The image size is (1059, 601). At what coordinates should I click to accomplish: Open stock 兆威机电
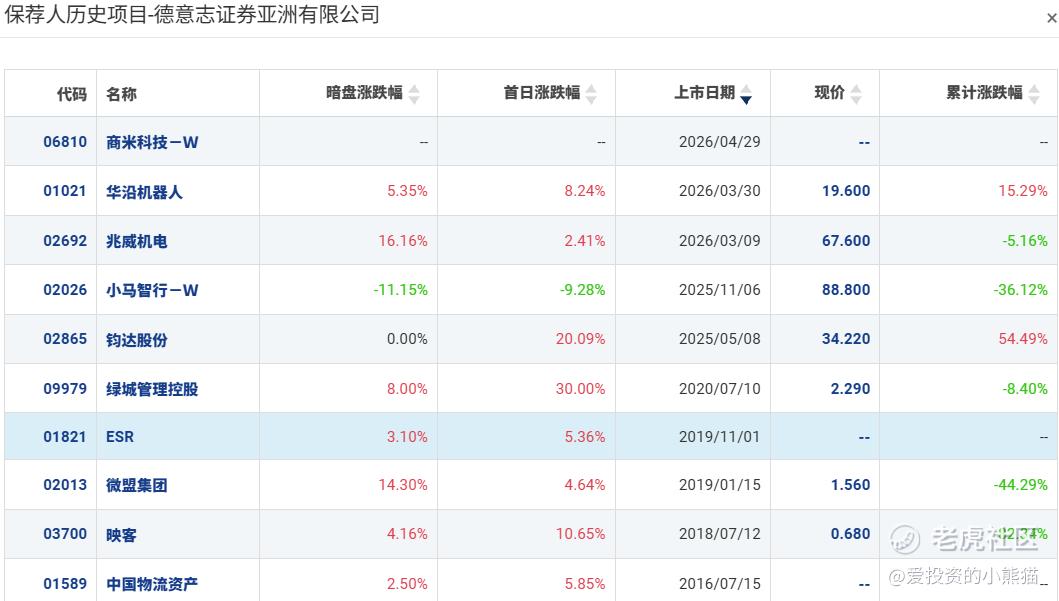point(136,241)
